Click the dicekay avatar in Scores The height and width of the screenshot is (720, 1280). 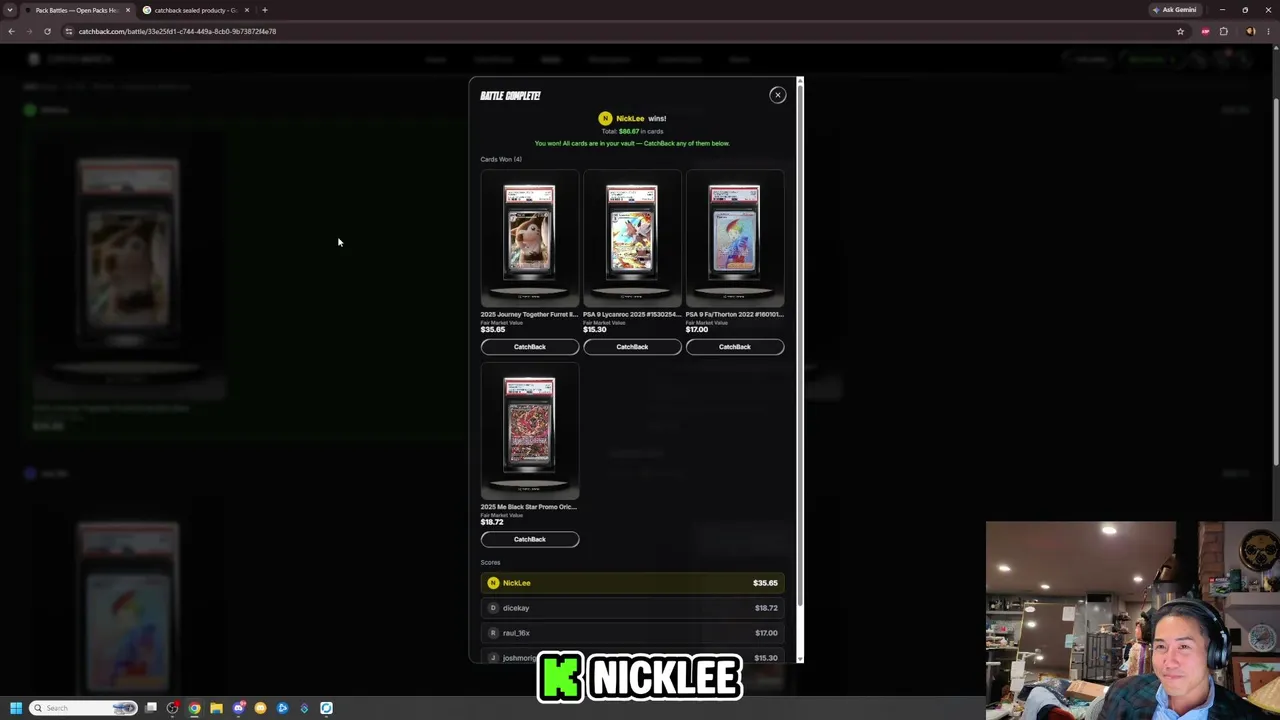click(x=493, y=608)
